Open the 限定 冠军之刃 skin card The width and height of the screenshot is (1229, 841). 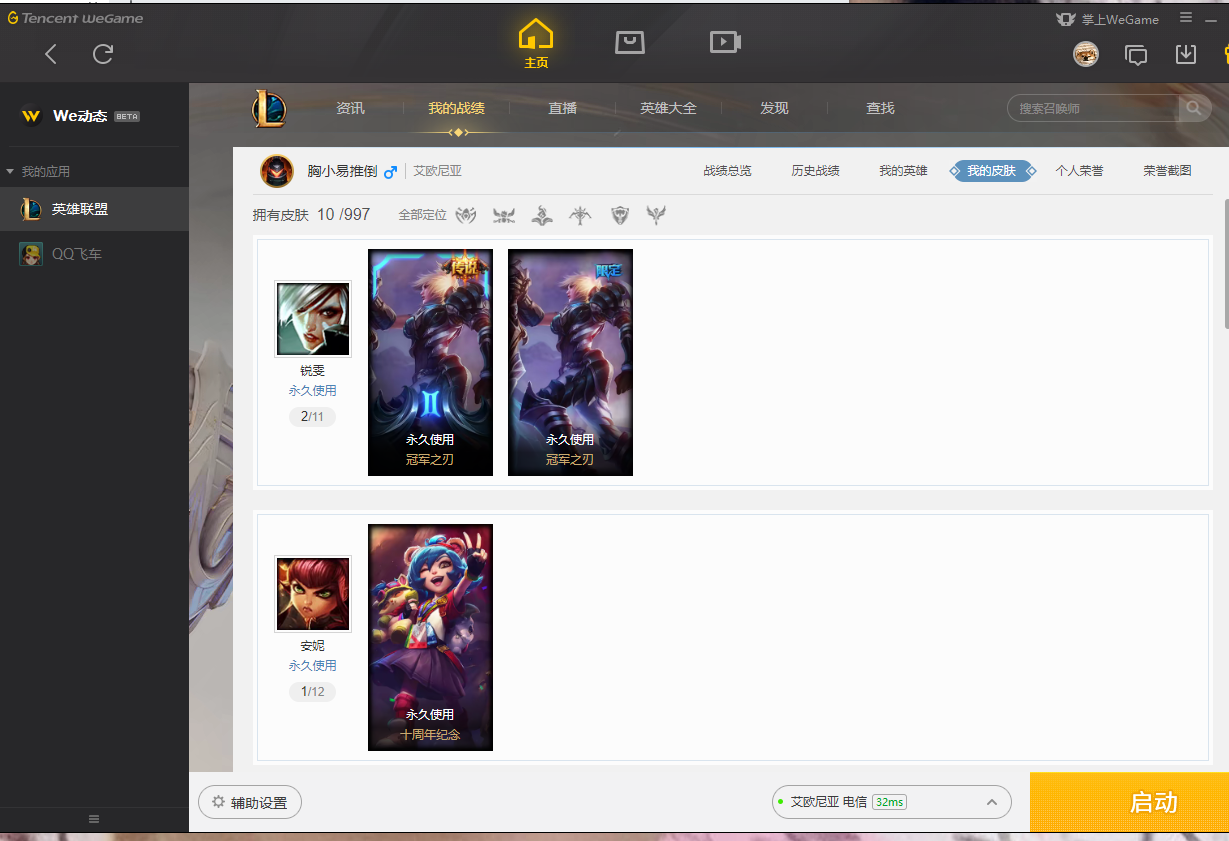(570, 362)
